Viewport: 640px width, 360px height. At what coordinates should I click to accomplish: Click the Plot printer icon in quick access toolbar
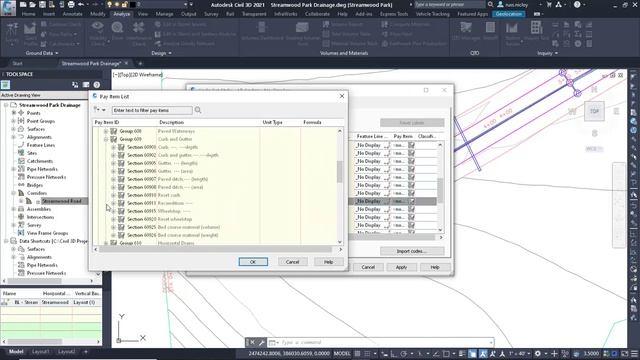click(71, 5)
